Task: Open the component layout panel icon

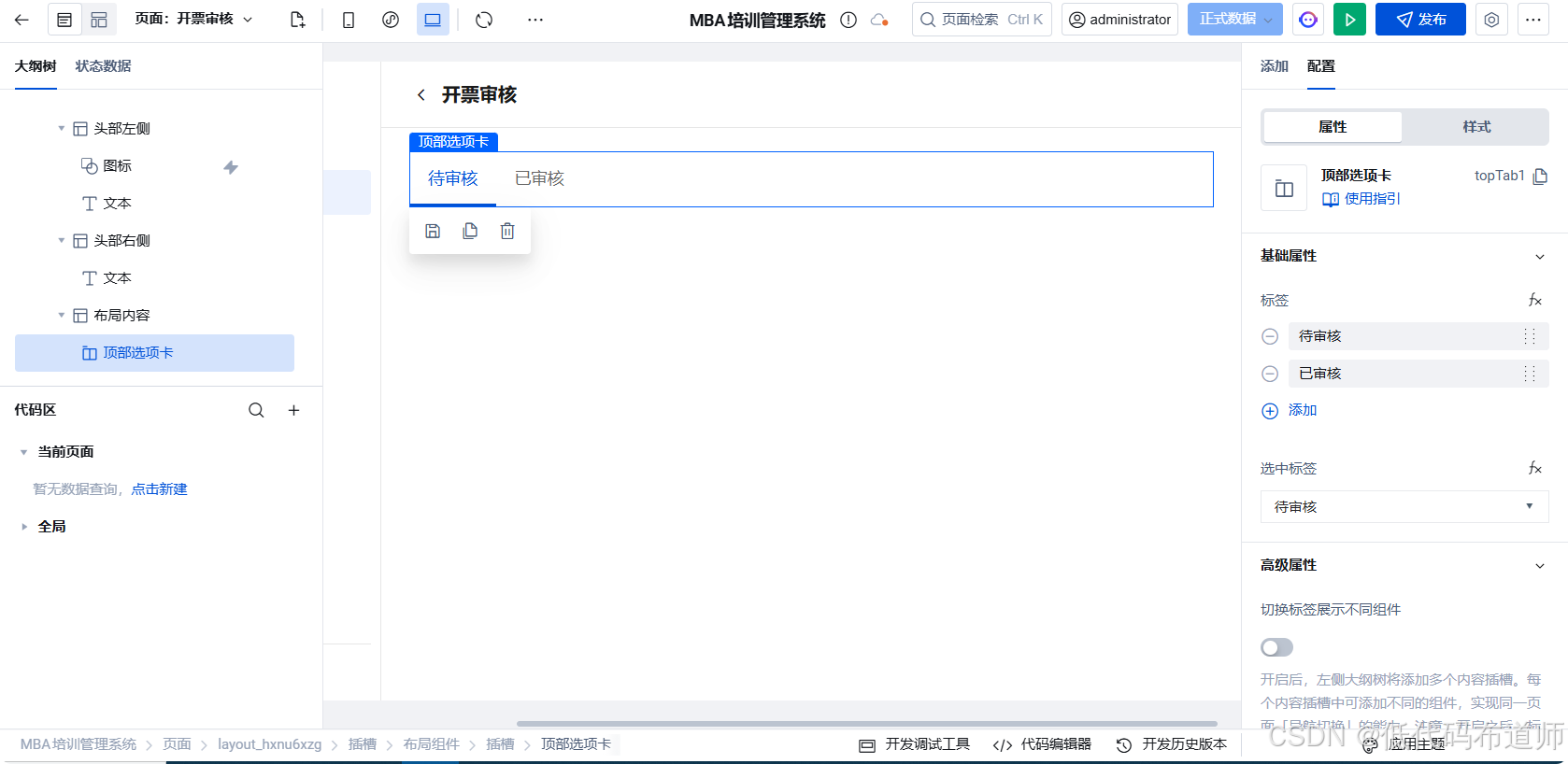Action: pyautogui.click(x=99, y=20)
